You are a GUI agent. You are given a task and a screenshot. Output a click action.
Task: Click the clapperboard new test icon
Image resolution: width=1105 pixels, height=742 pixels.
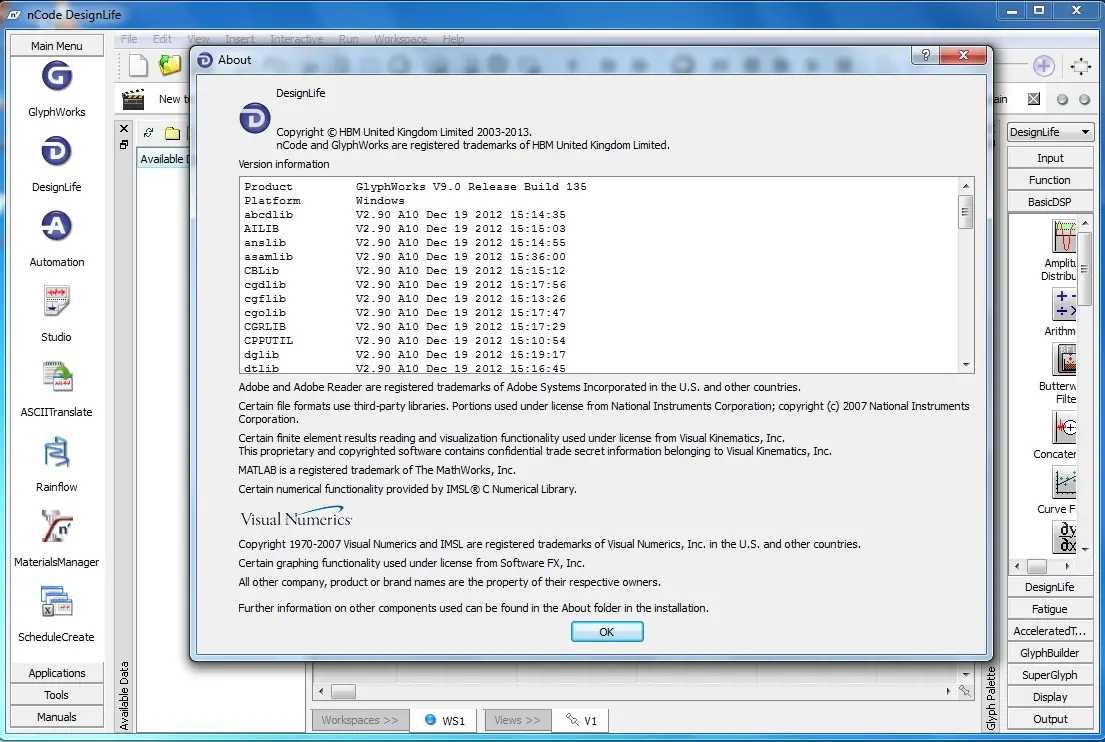133,99
